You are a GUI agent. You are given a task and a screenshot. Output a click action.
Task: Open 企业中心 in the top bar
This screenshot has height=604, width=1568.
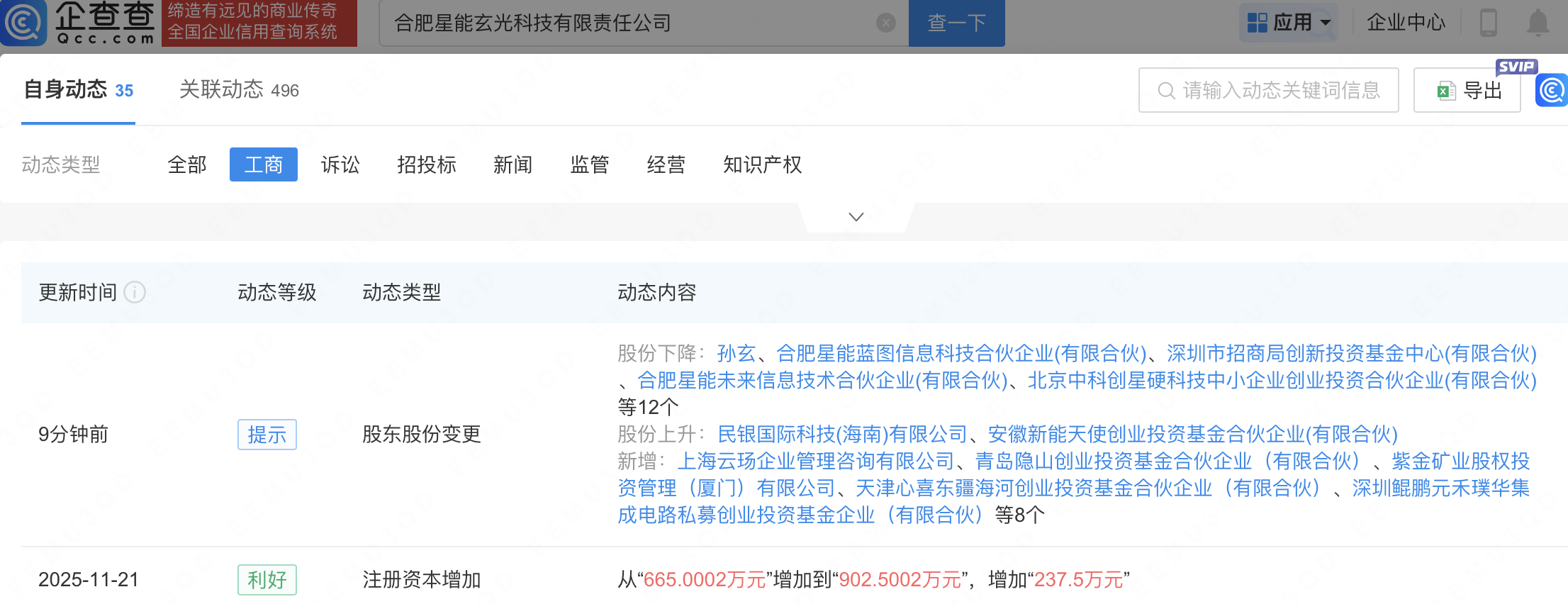coord(1405,23)
